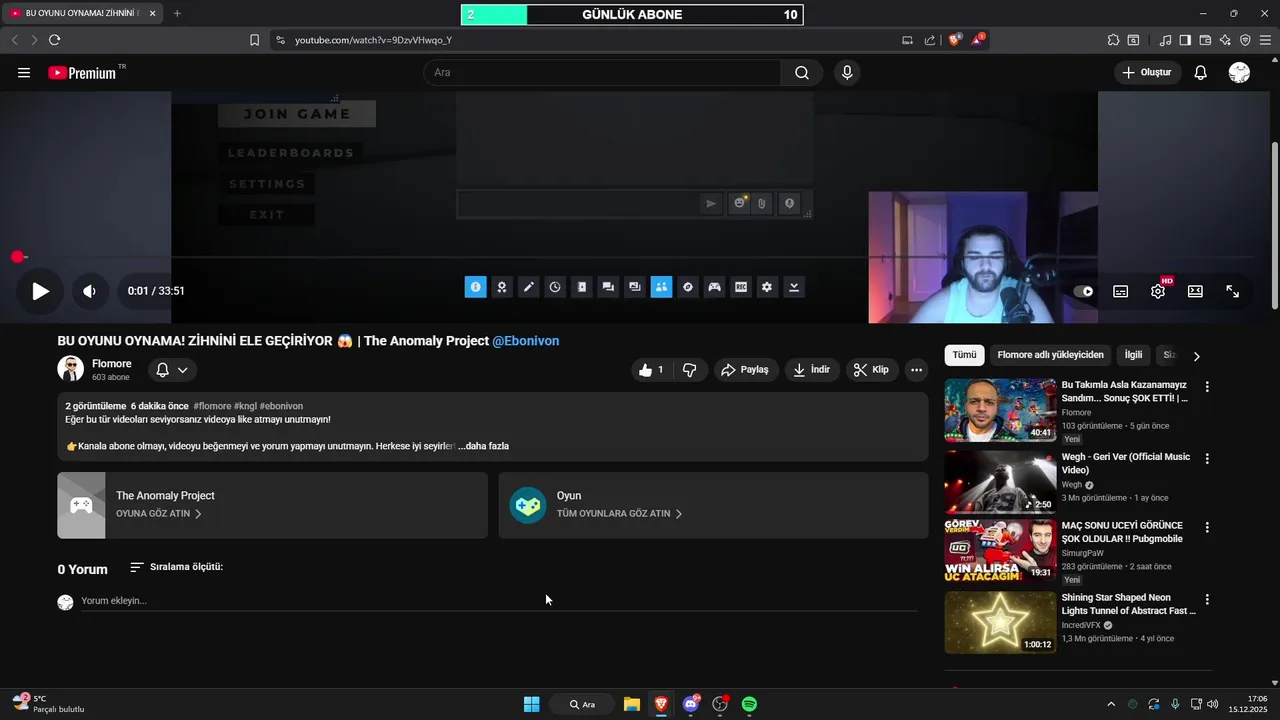The image size is (1280, 720).
Task: Open video quality settings gear with HD badge
Action: [x=1158, y=291]
